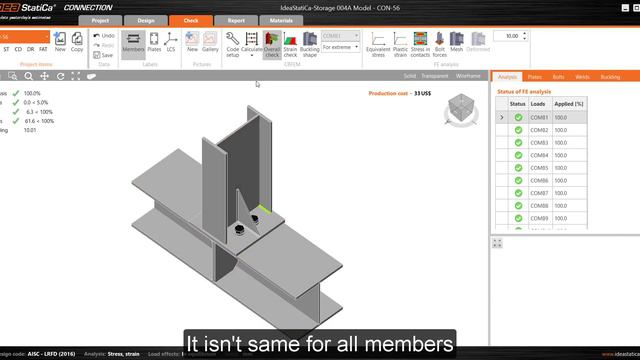
Task: Switch to the Project tab
Action: (100, 20)
